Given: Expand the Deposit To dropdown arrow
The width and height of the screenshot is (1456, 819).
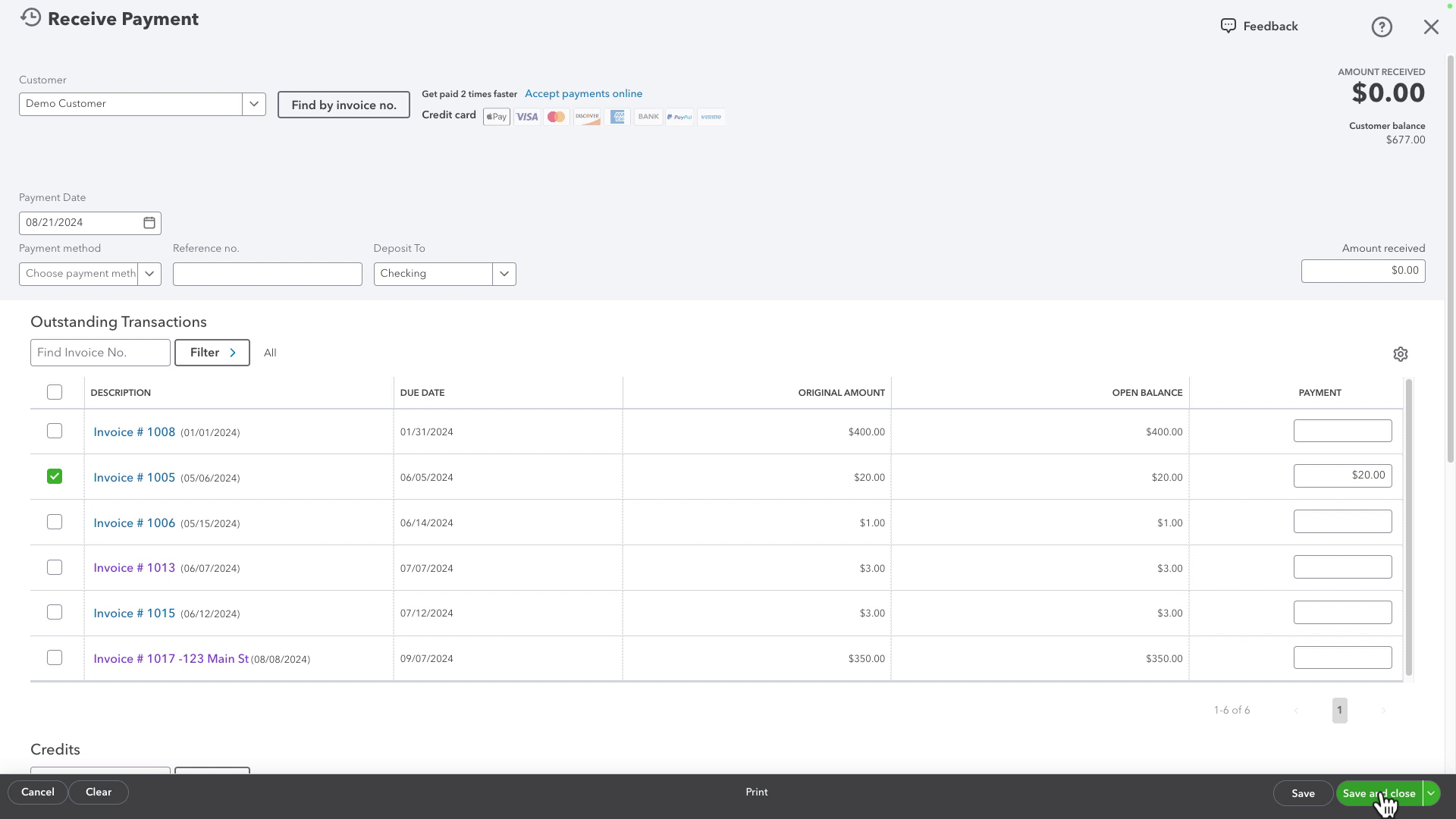Looking at the screenshot, I should point(504,274).
